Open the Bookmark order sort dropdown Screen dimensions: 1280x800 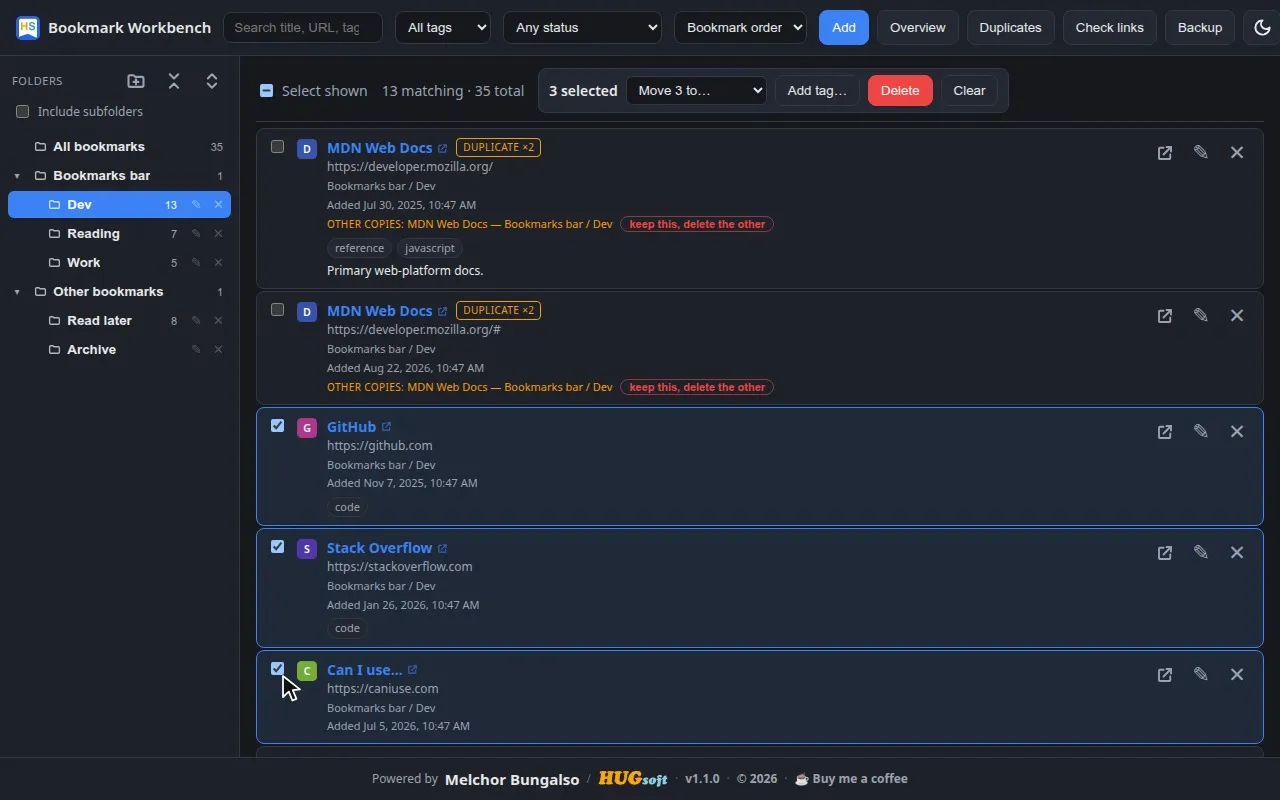pos(740,27)
